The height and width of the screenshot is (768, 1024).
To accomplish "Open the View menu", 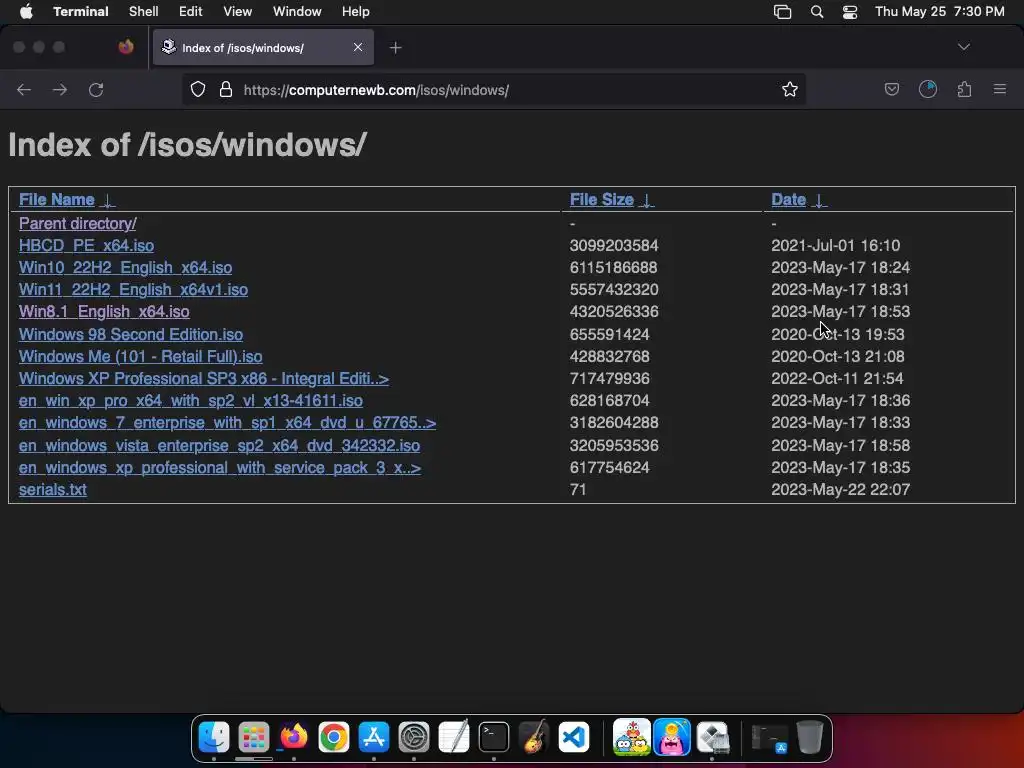I will click(x=238, y=12).
